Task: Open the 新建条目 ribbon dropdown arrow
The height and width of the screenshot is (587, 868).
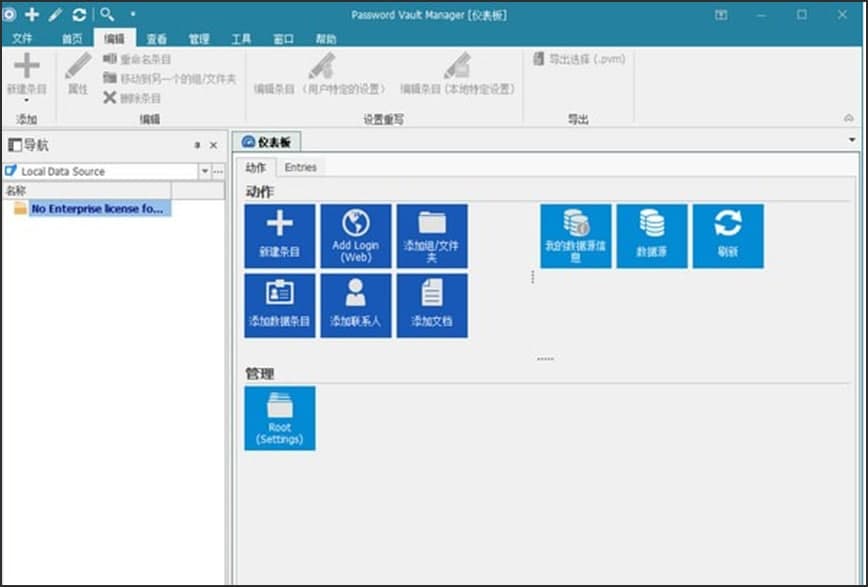Action: pyautogui.click(x=26, y=101)
